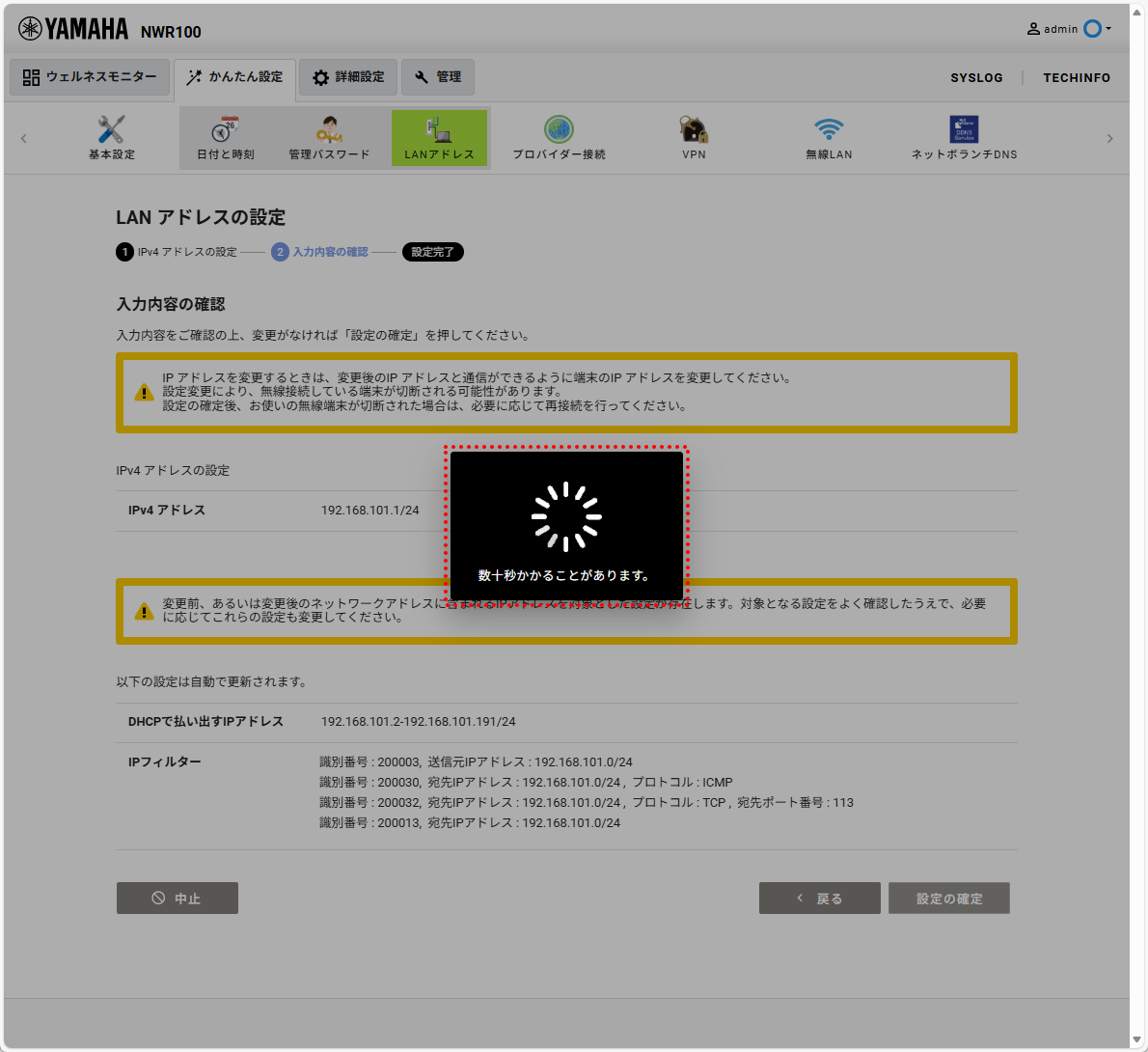
Task: Switch to ウェルネスモニター tab
Action: click(90, 77)
